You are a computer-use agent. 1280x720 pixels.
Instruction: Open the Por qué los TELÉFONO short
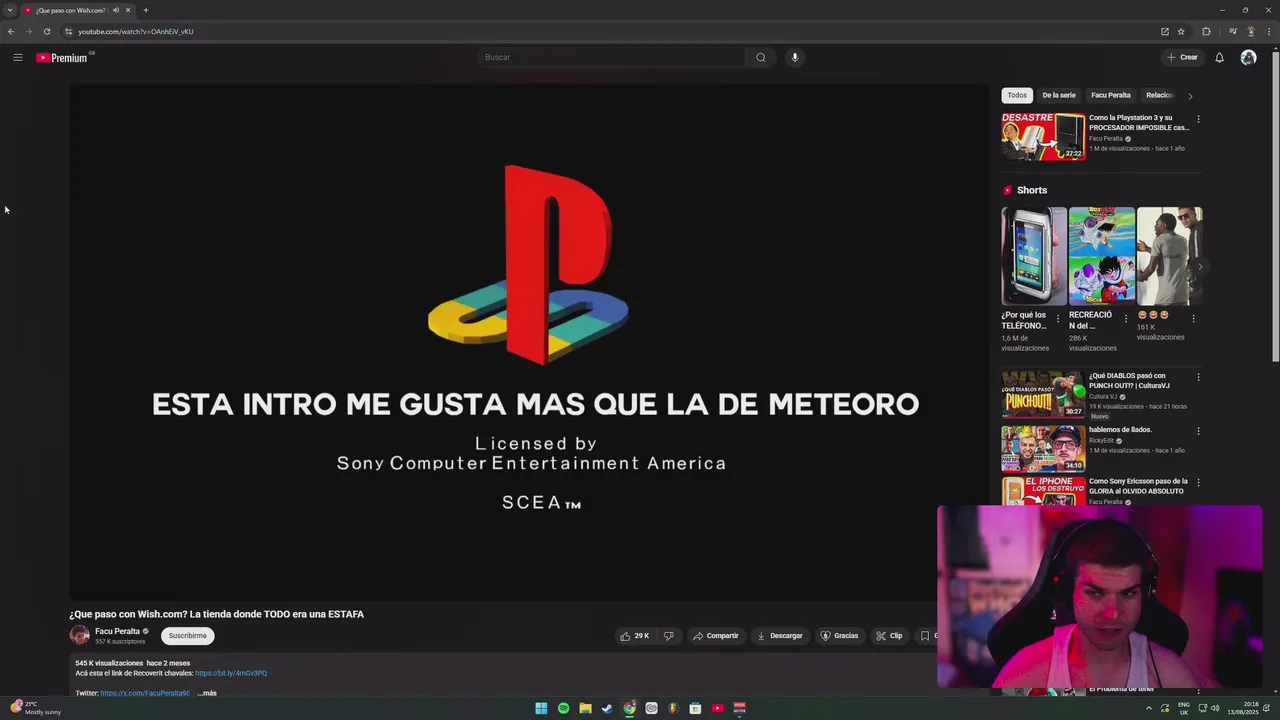tap(1034, 256)
